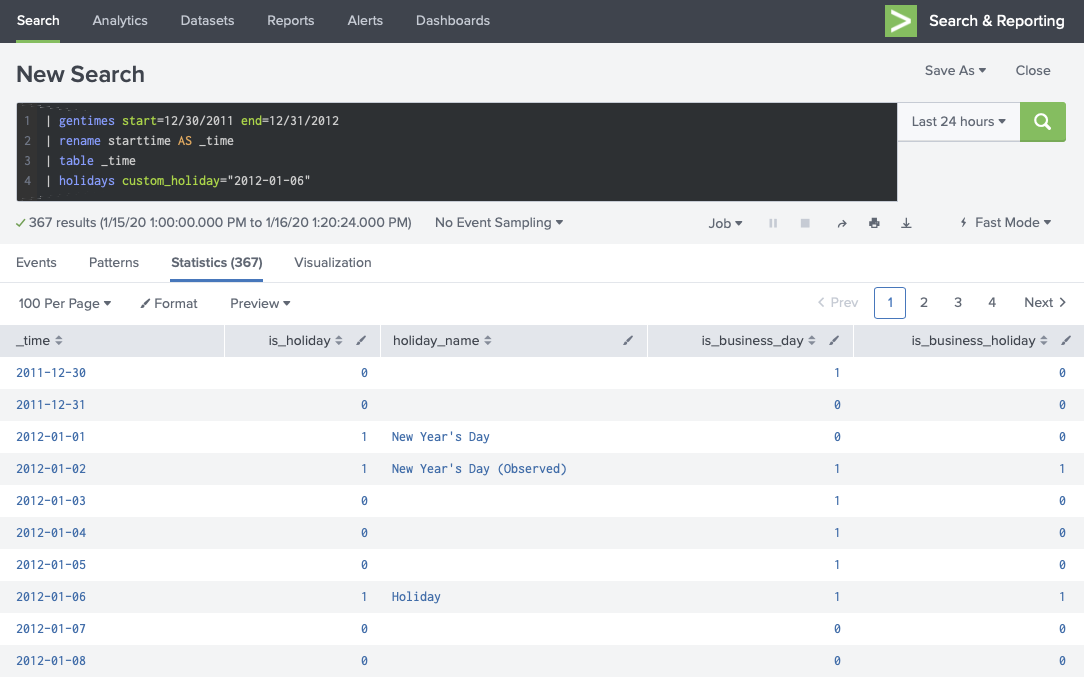
Task: Open the No Event Sampling dropdown
Action: tap(498, 223)
